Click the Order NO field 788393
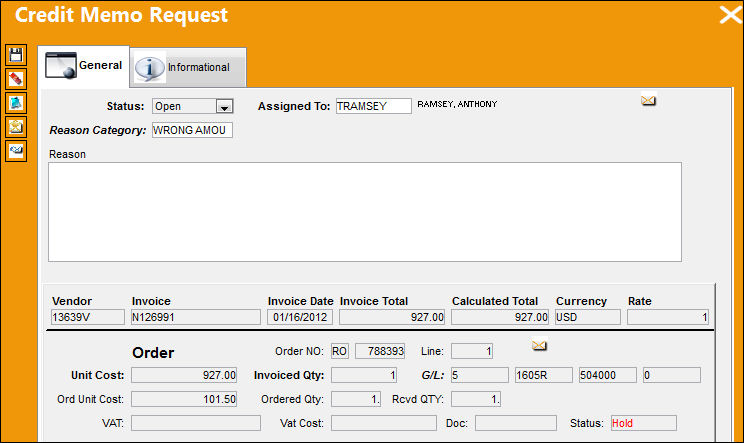This screenshot has height=443, width=744. (x=380, y=351)
